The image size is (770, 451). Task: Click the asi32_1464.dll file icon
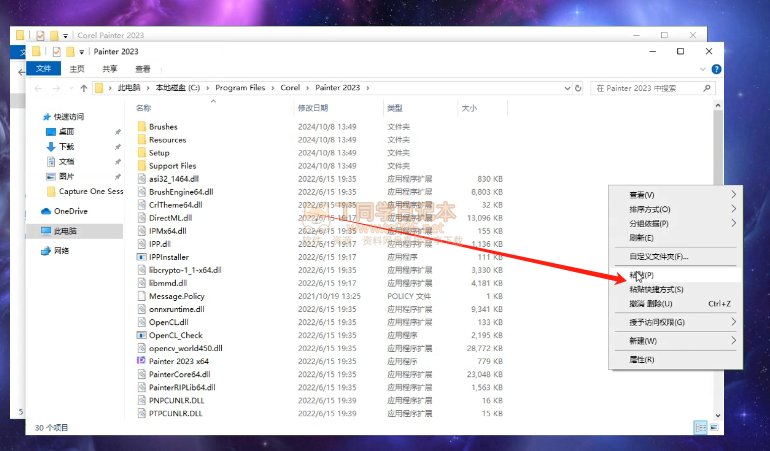(x=141, y=179)
